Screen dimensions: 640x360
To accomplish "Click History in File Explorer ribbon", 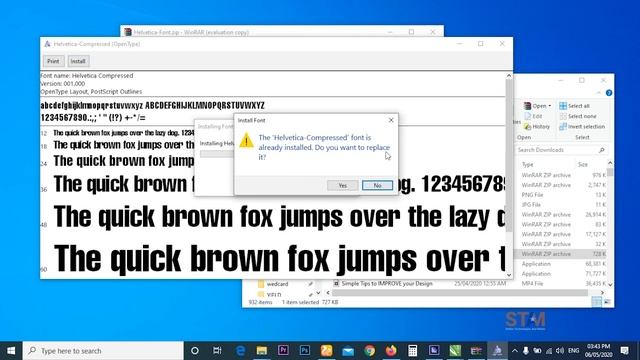I will pyautogui.click(x=537, y=127).
